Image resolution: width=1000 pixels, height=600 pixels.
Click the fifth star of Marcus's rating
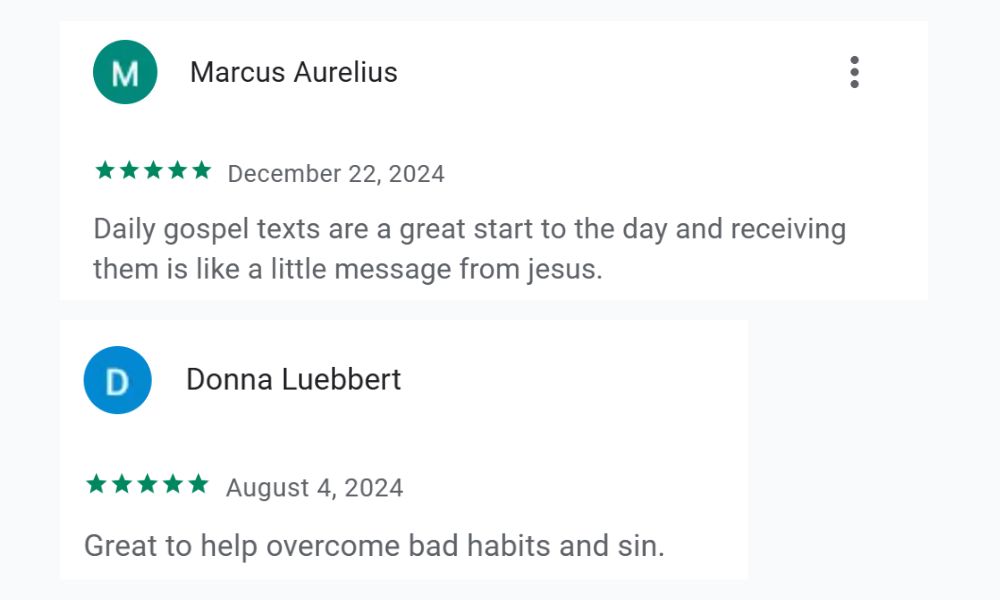pyautogui.click(x=199, y=171)
